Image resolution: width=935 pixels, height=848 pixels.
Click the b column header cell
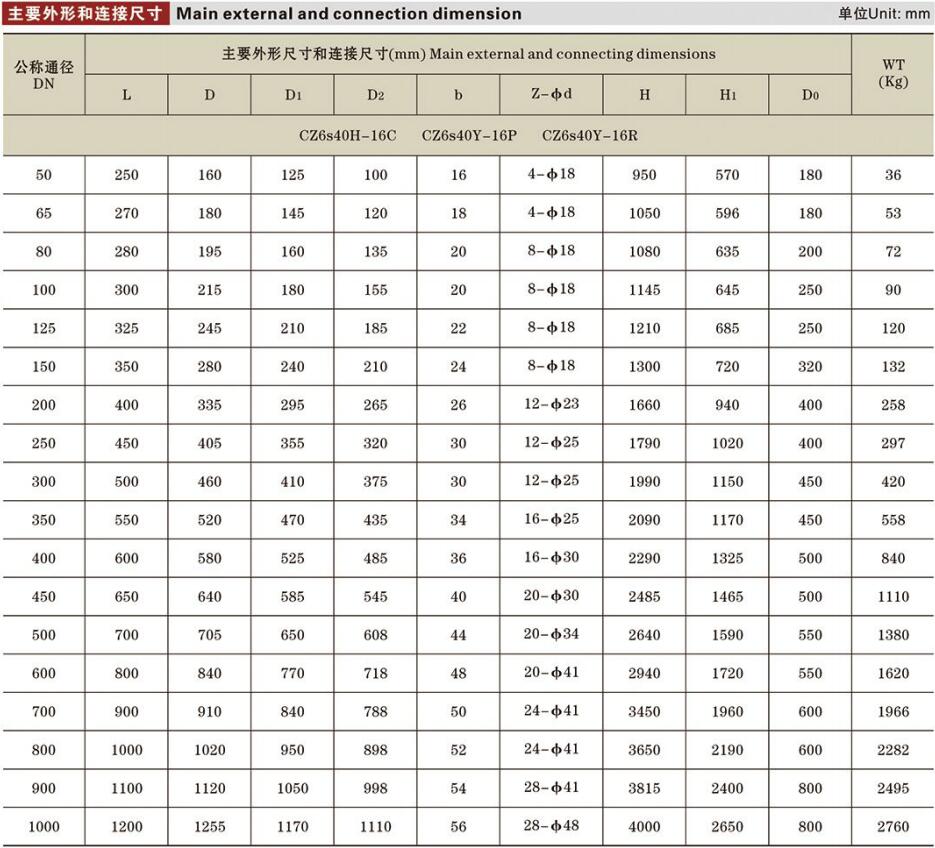[x=457, y=94]
